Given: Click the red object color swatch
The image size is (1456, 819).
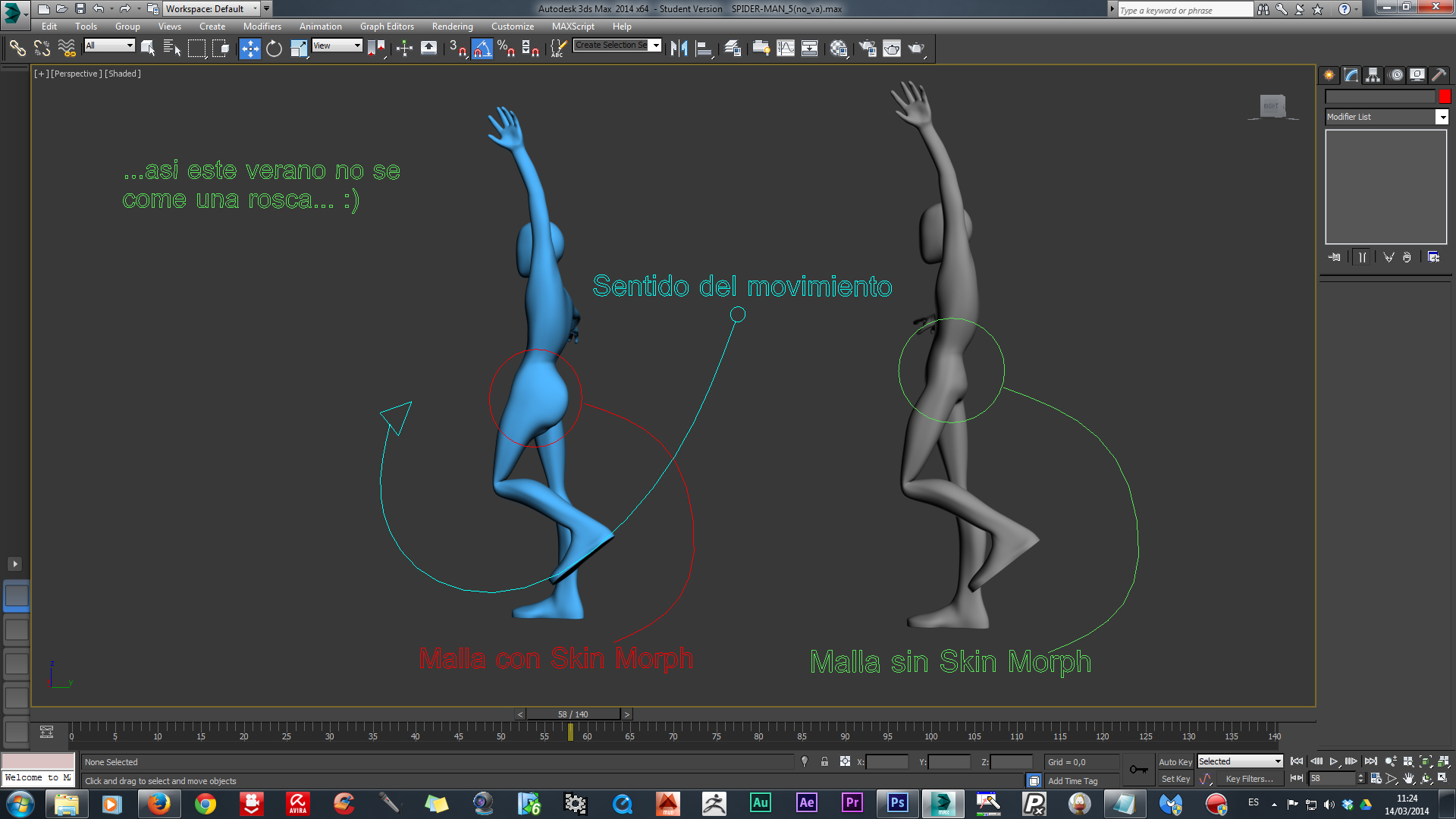Looking at the screenshot, I should click(1444, 96).
